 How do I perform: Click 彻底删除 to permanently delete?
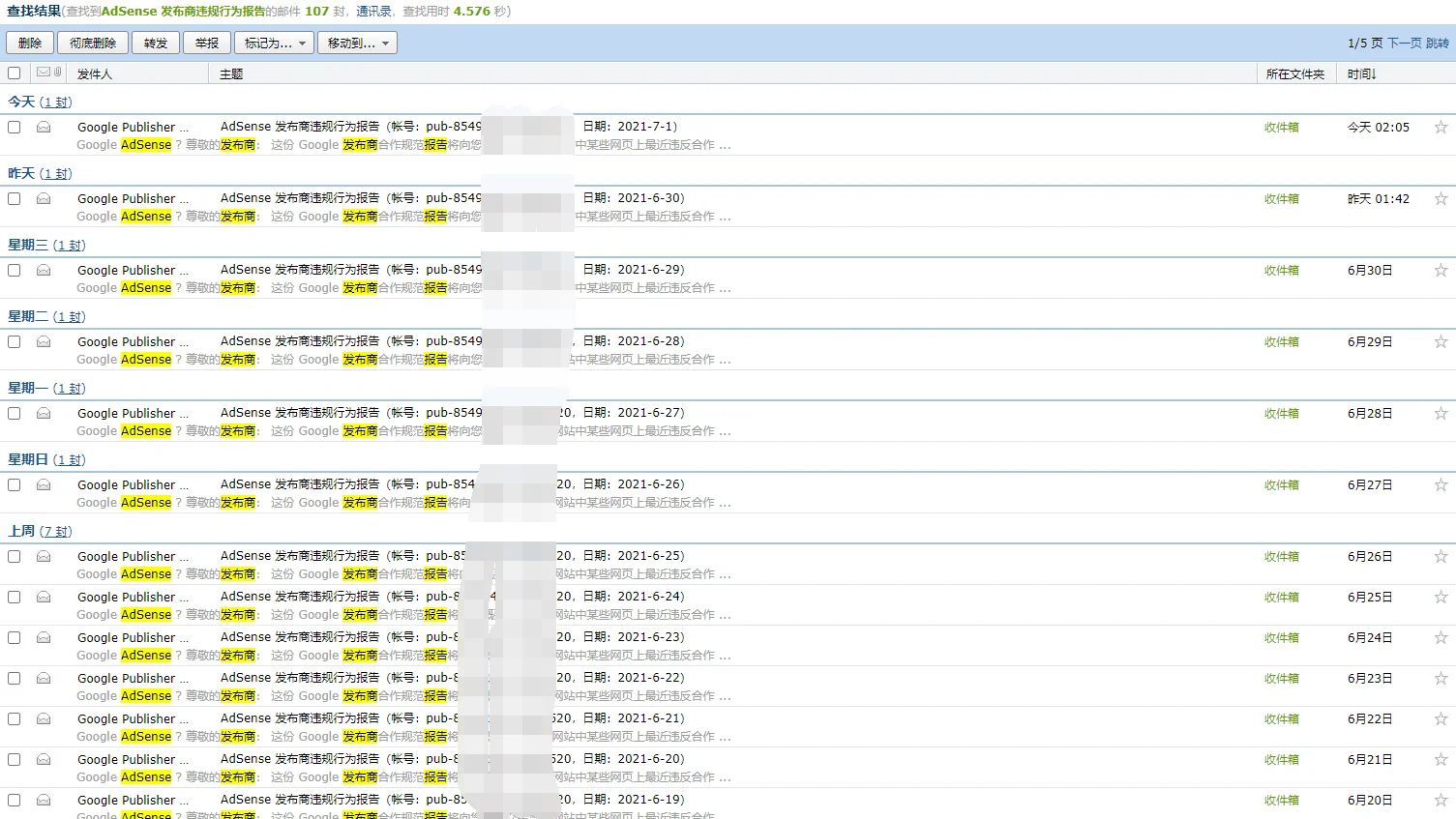tap(93, 43)
